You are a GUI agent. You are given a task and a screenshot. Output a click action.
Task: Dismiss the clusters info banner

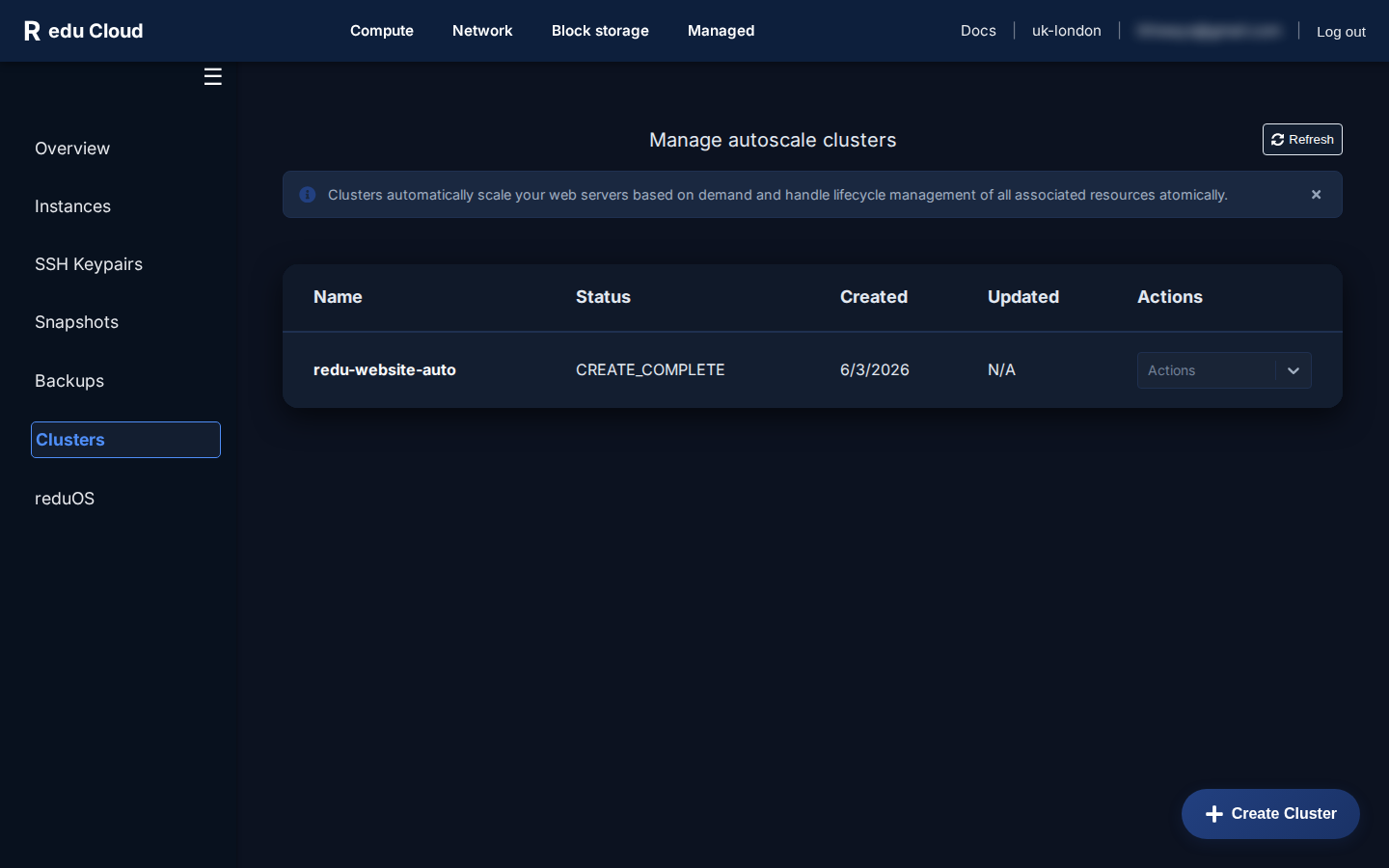point(1316,195)
